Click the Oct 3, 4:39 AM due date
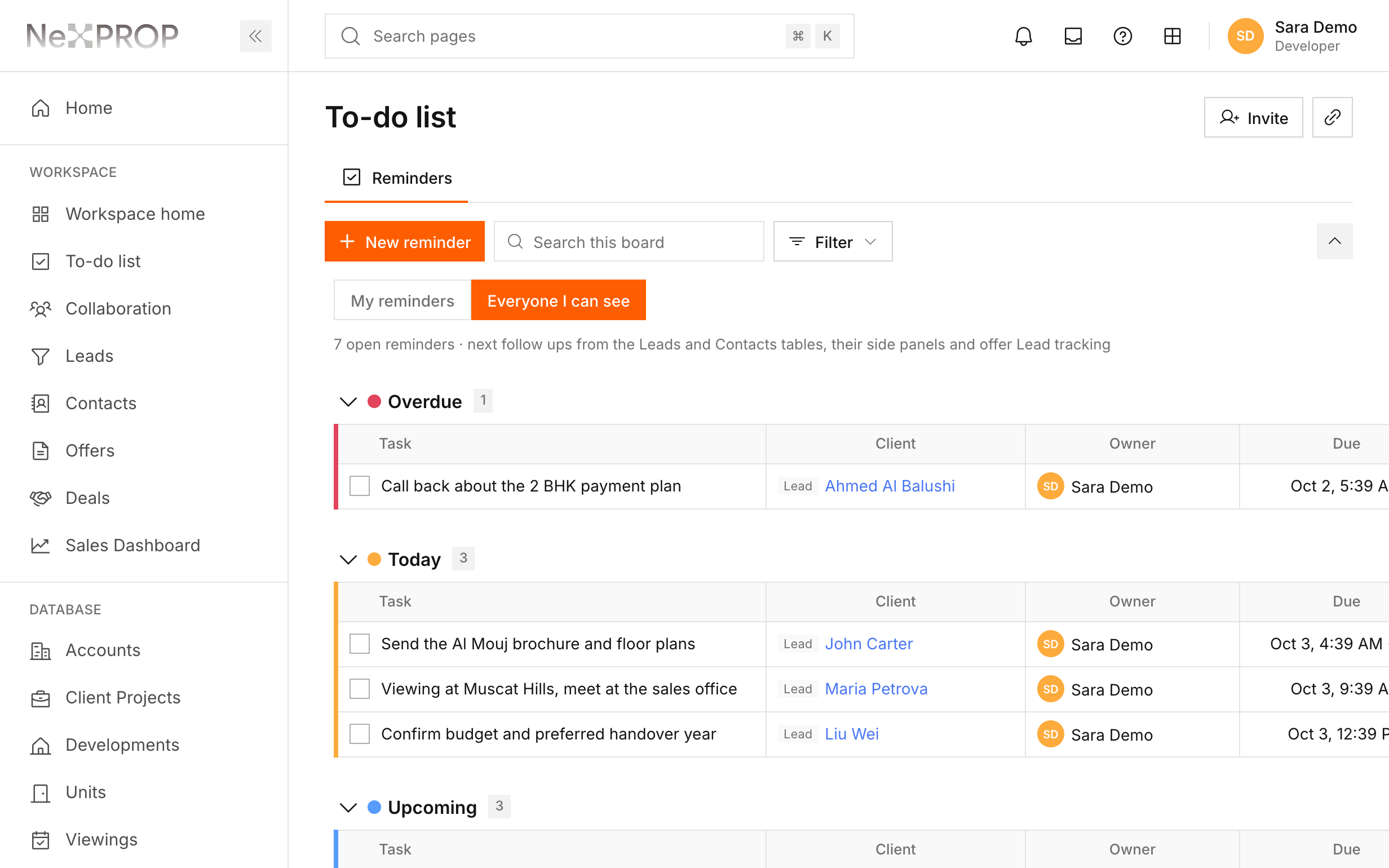 (x=1326, y=644)
